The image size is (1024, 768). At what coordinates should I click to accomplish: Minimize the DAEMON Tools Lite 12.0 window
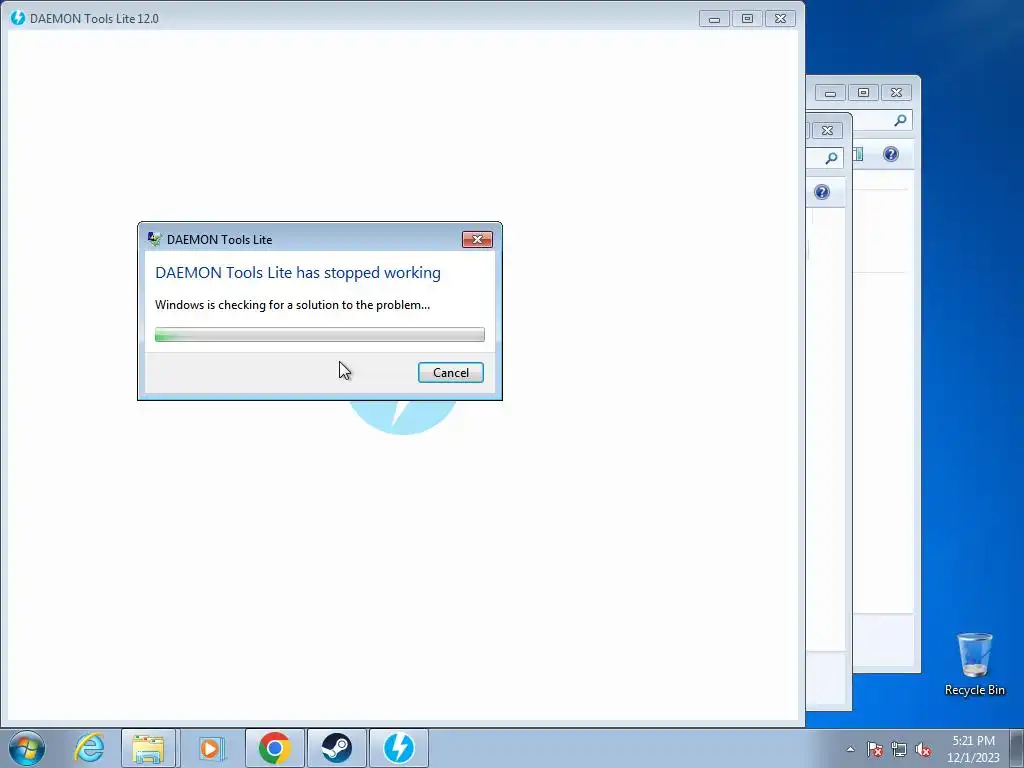714,19
